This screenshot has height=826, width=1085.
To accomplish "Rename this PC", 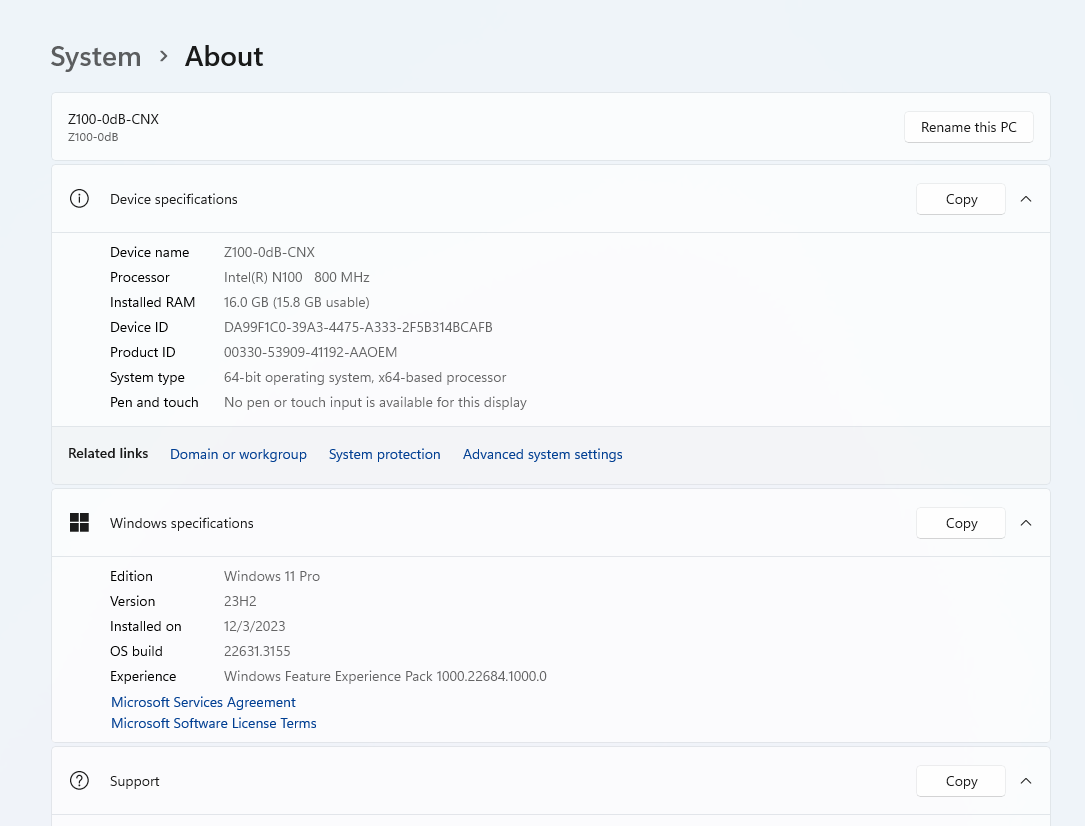I will click(x=969, y=127).
